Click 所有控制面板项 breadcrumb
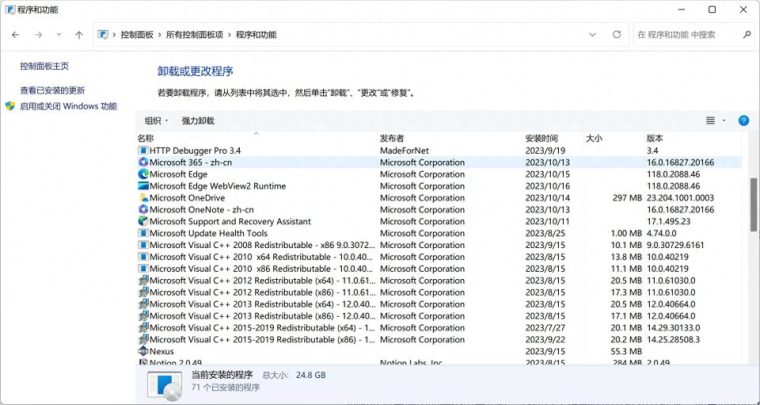 [x=194, y=35]
